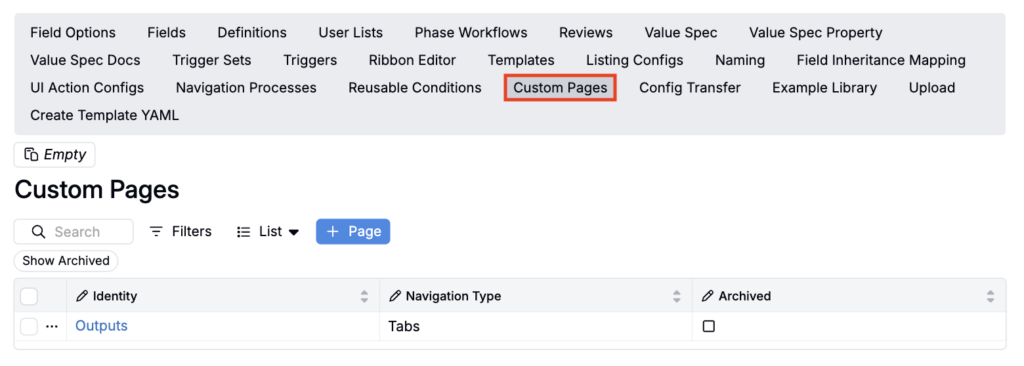Select the Outputs row checkbox

click(x=29, y=326)
